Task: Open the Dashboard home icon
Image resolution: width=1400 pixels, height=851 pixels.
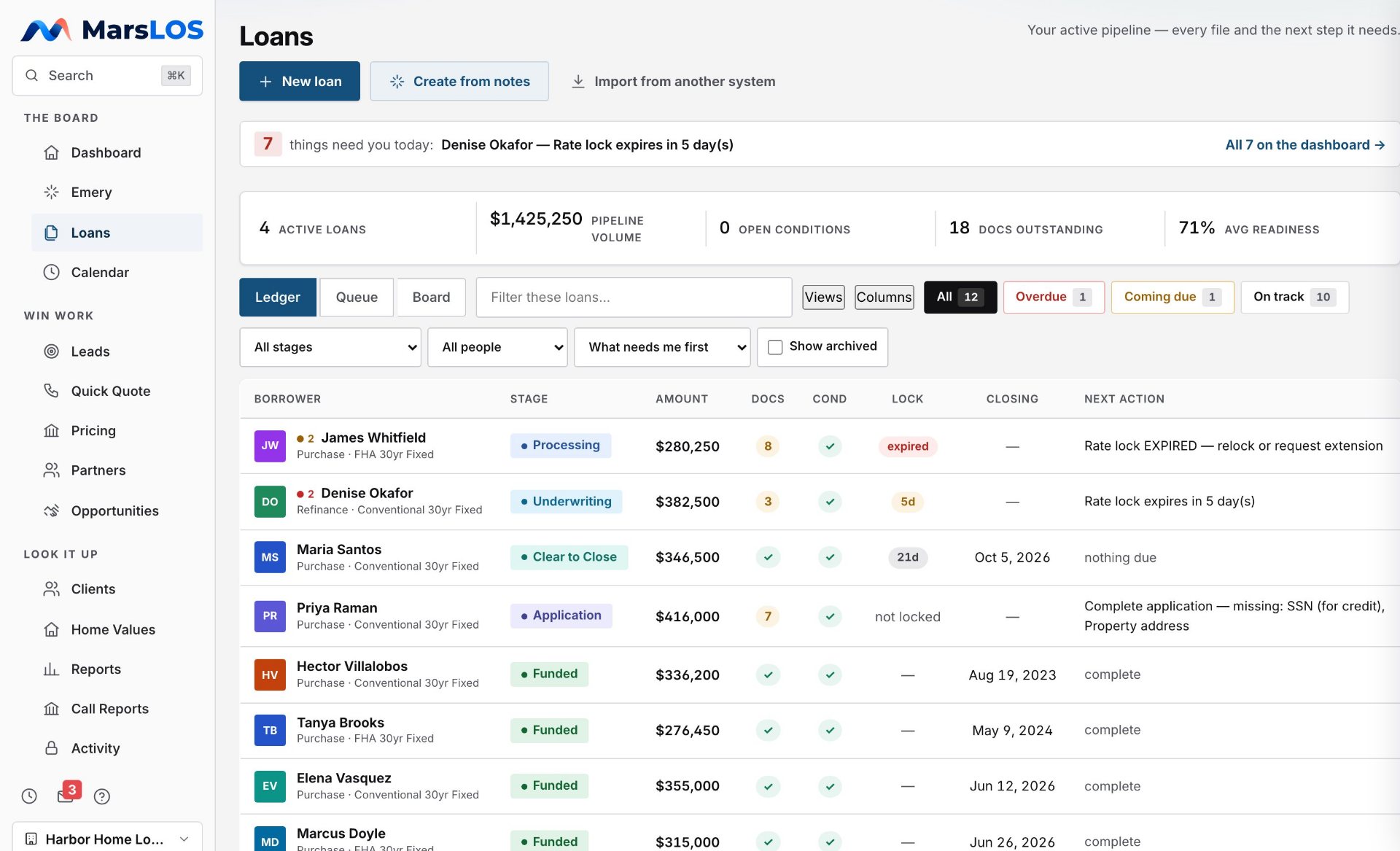Action: click(51, 152)
